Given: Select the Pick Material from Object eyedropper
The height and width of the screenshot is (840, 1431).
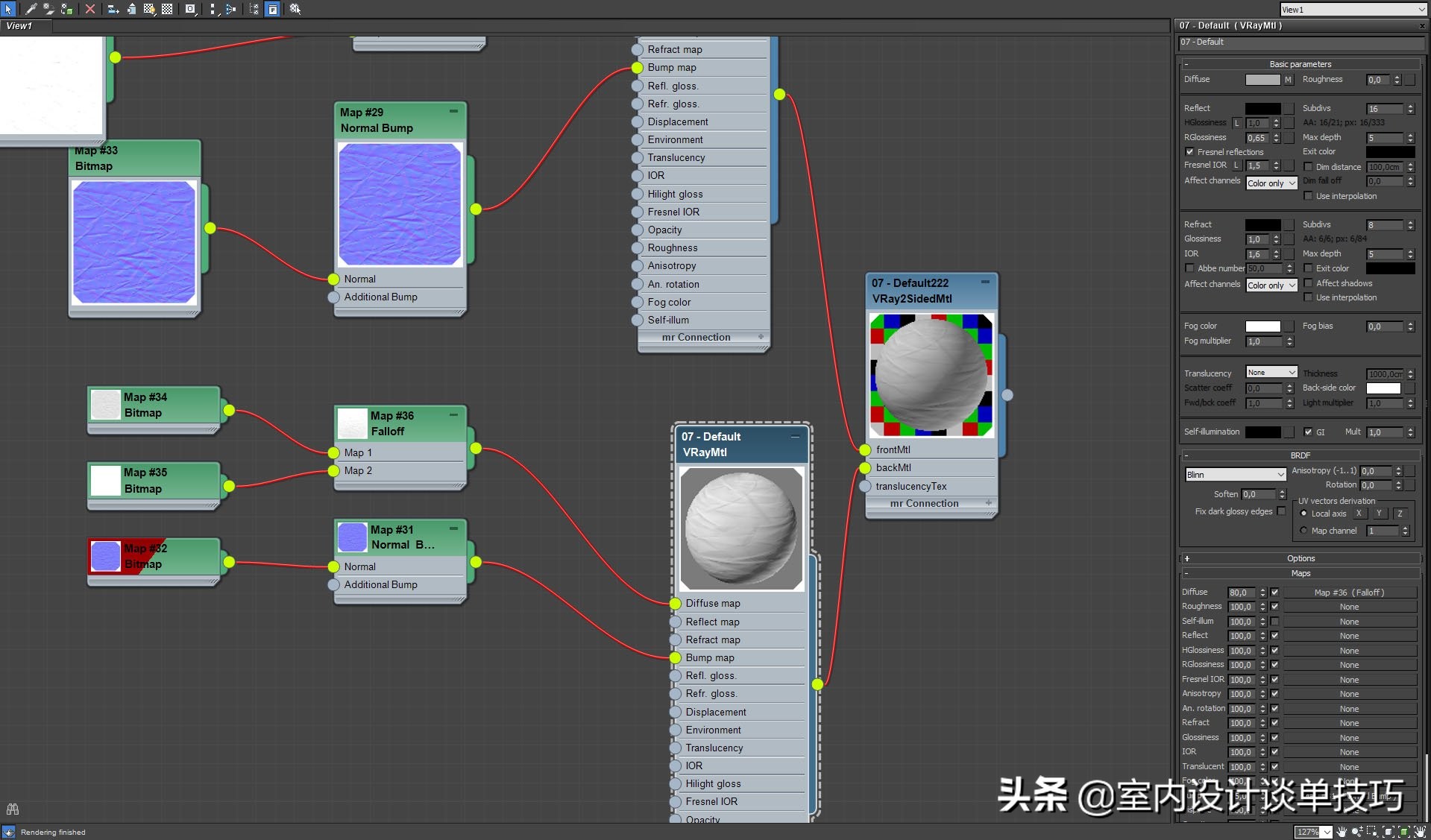Looking at the screenshot, I should (31, 9).
